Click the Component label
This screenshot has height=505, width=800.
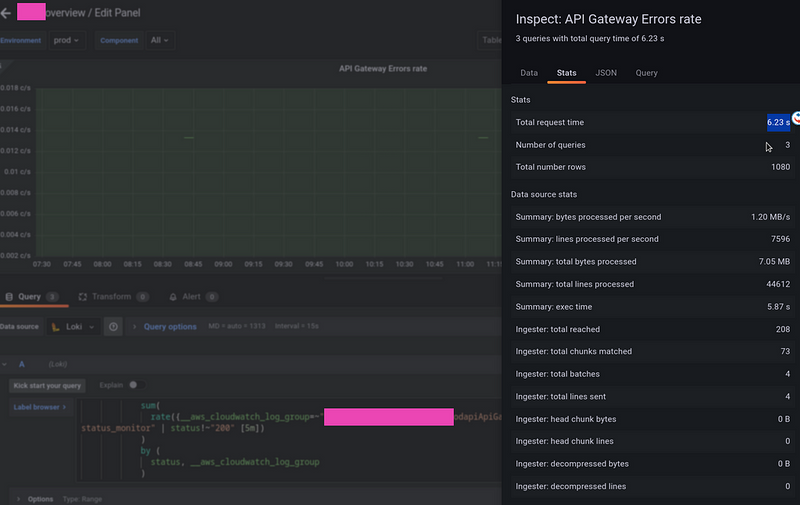119,40
